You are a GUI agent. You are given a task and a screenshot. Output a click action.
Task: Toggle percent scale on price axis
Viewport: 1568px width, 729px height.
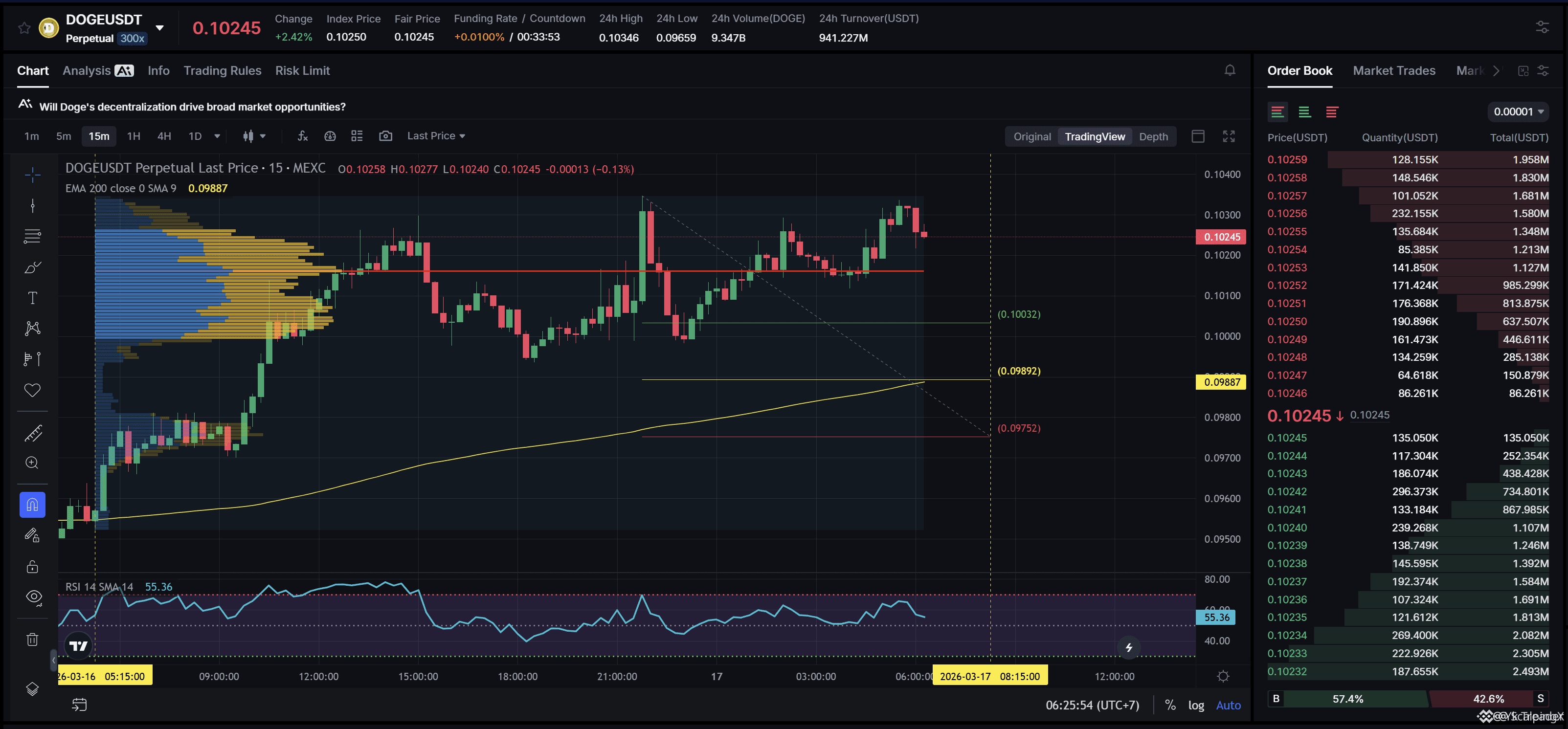1170,705
